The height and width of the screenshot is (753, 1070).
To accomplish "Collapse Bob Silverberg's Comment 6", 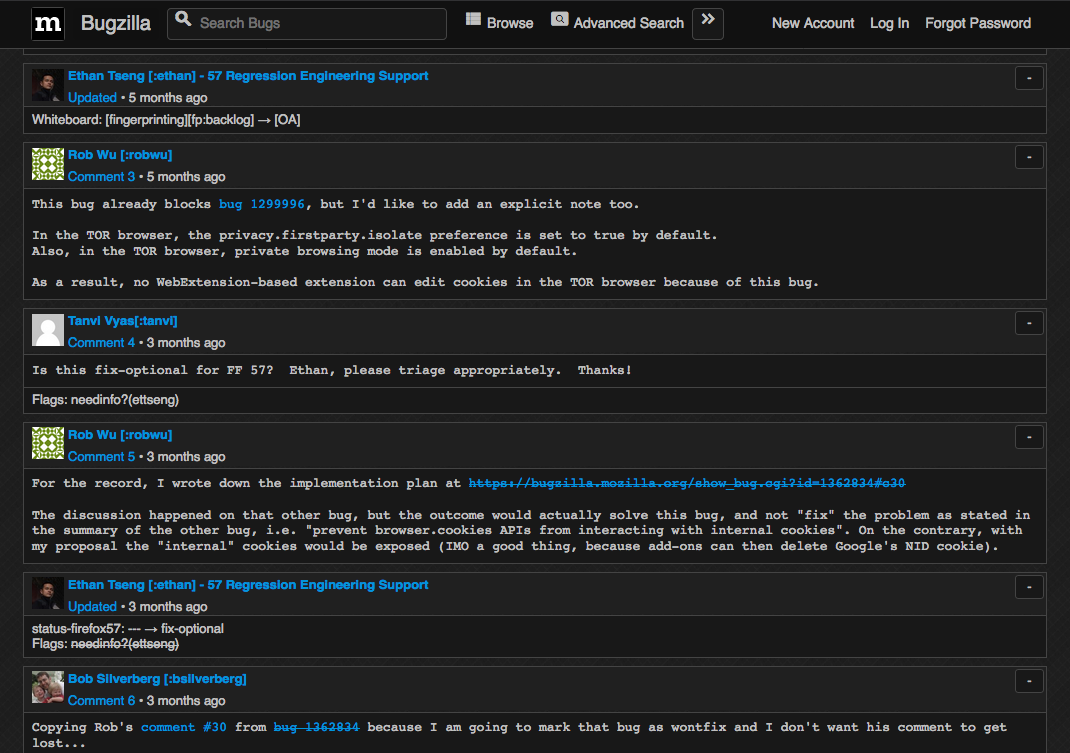I will pyautogui.click(x=1029, y=681).
